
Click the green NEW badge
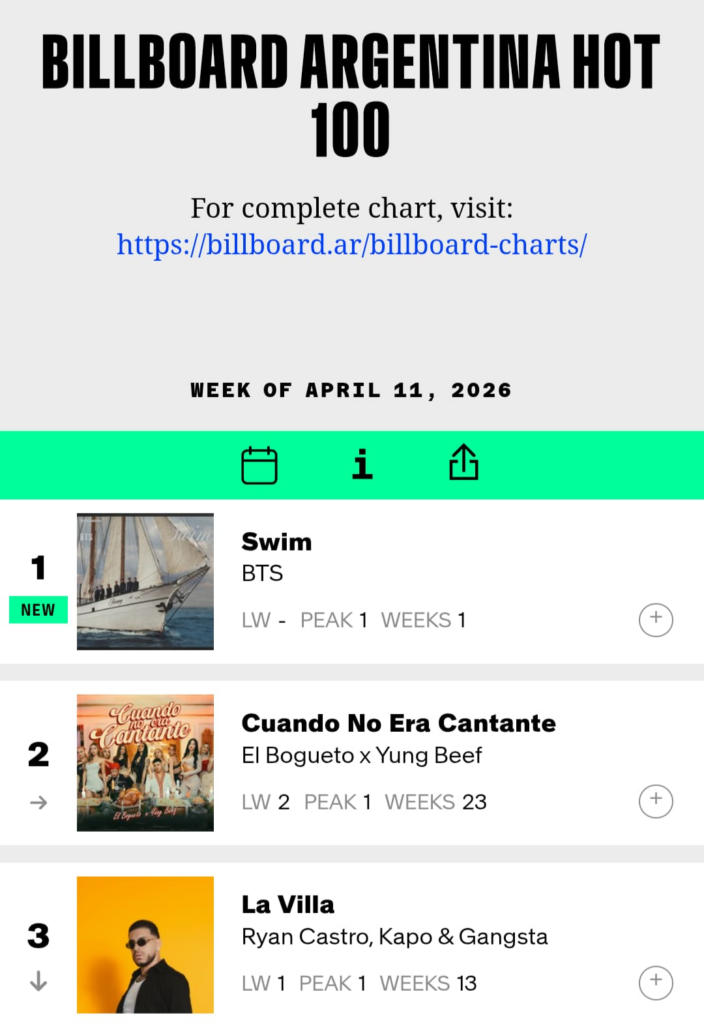pos(38,610)
